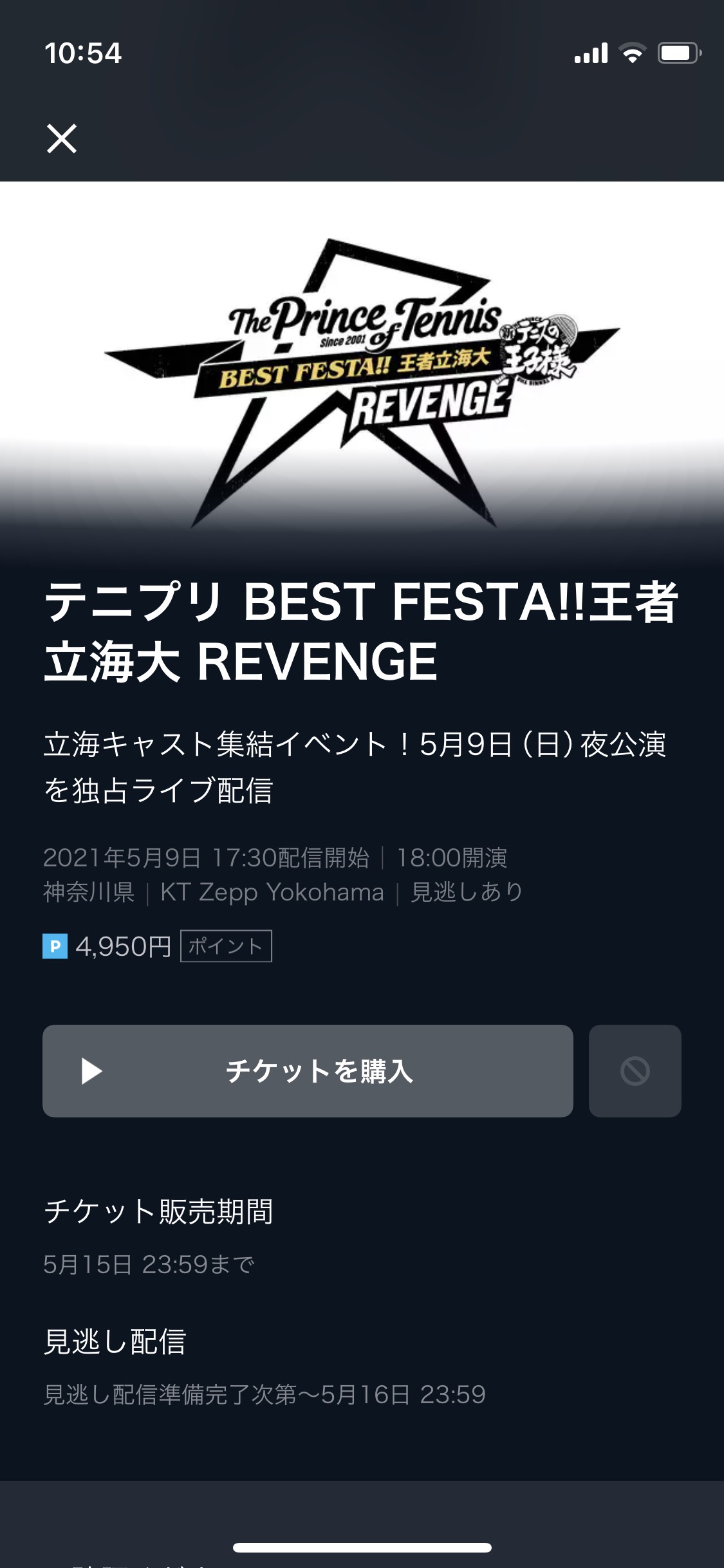
Task: Tap the 見逃し配信 section heading
Action: pos(115,1342)
